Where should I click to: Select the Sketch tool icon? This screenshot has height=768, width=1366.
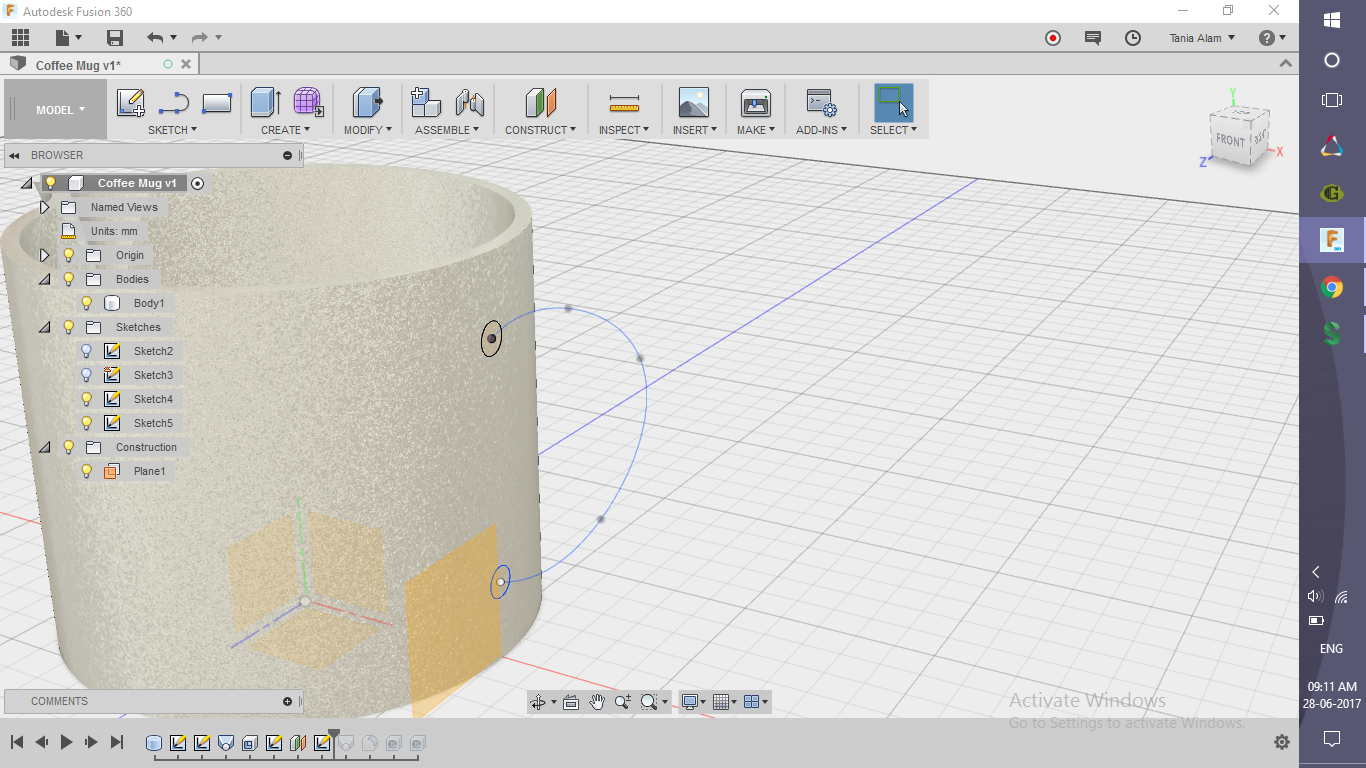click(130, 102)
